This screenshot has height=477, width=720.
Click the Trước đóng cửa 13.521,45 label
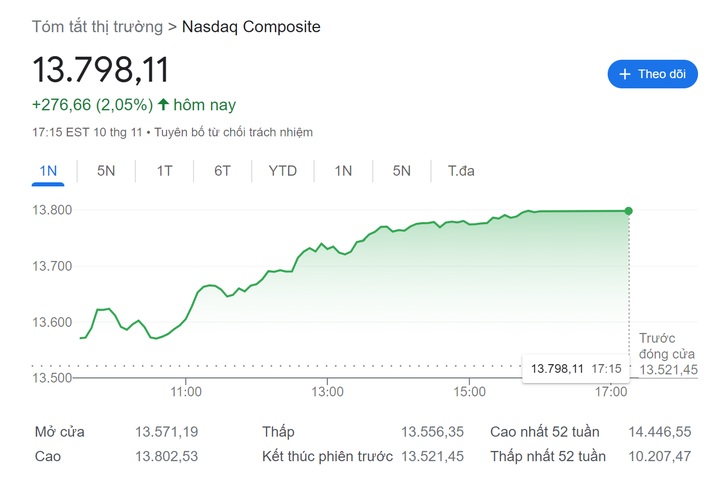(668, 354)
